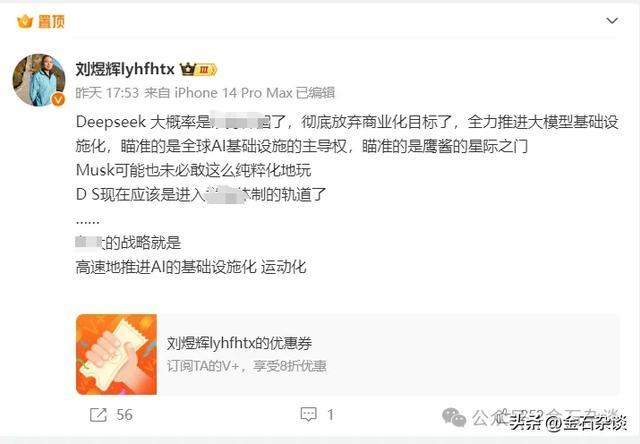Open the 刘煜辉lyhfhtx的优惠券 coupon title
The width and height of the screenshot is (640, 444).
[x=239, y=343]
